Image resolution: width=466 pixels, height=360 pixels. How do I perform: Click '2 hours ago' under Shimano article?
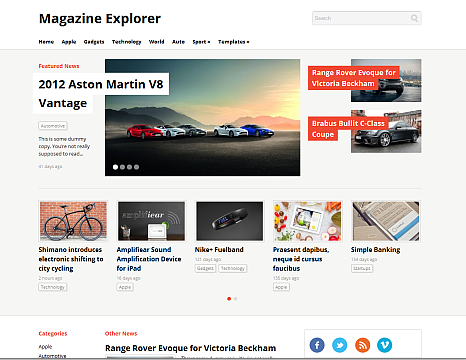click(x=50, y=278)
